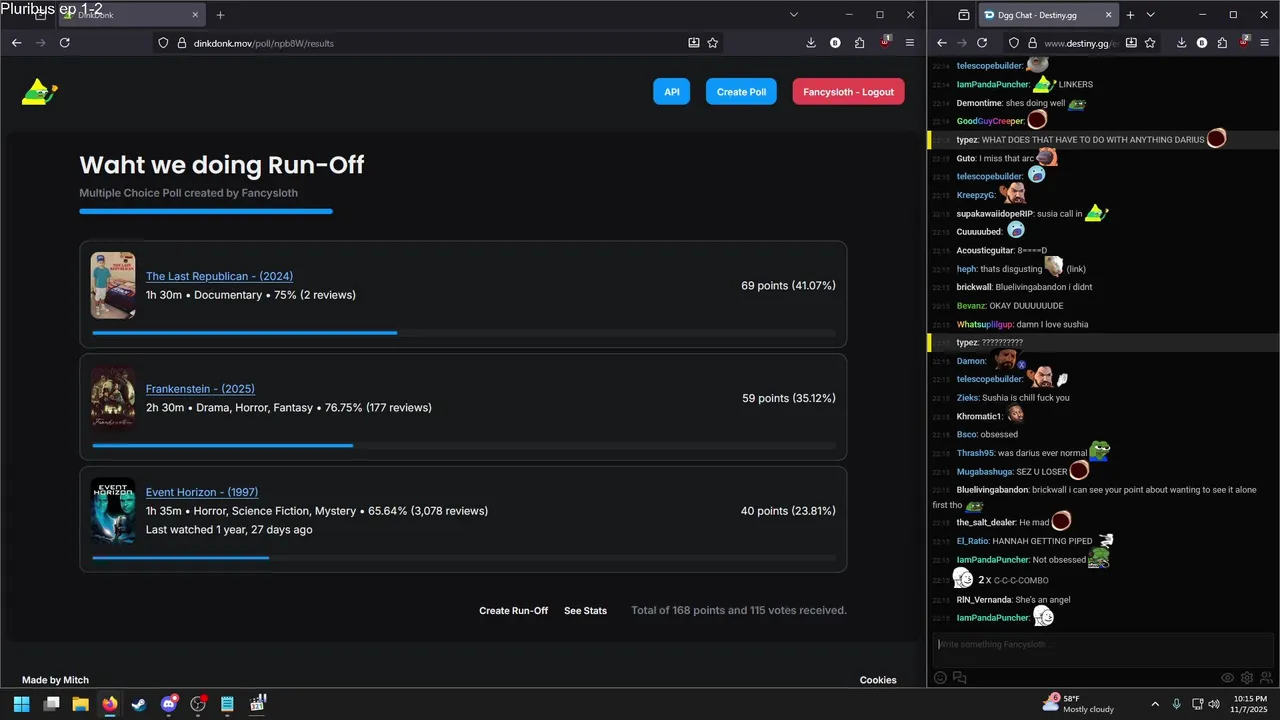Screen dimensions: 1280x720
Task: Open extensions puzzle icon in DinkDonk window
Action: click(860, 43)
